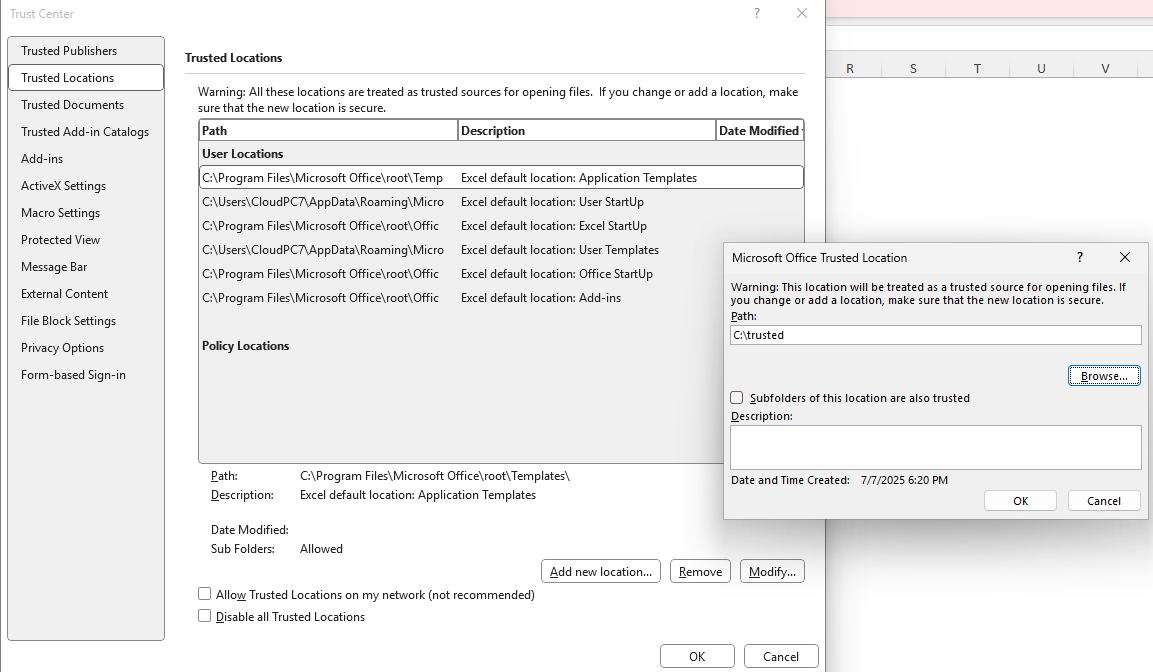Image resolution: width=1153 pixels, height=672 pixels.
Task: Select column U header in Excel
Action: 1041,68
